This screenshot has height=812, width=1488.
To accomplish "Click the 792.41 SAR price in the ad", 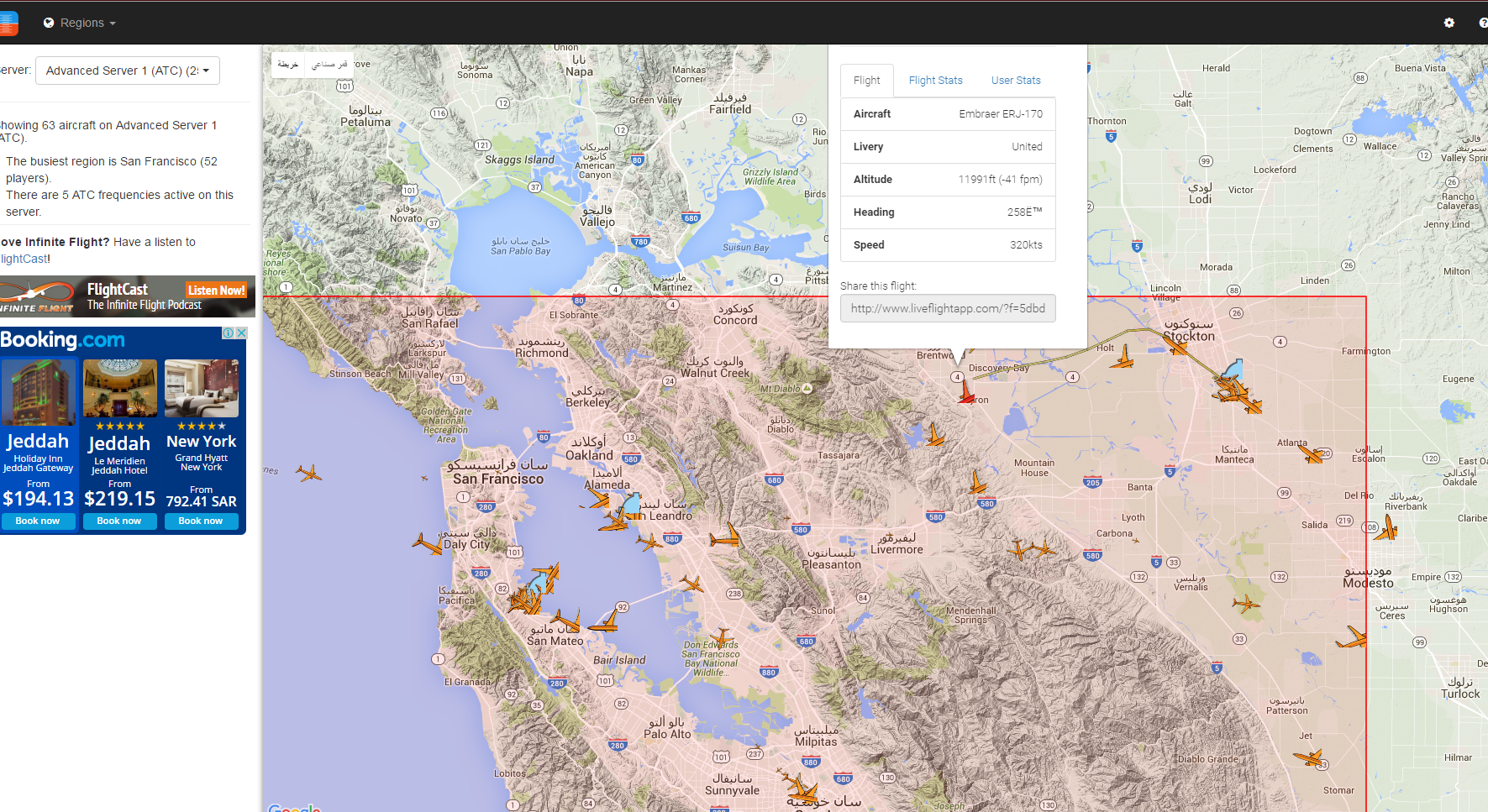I will click(202, 501).
